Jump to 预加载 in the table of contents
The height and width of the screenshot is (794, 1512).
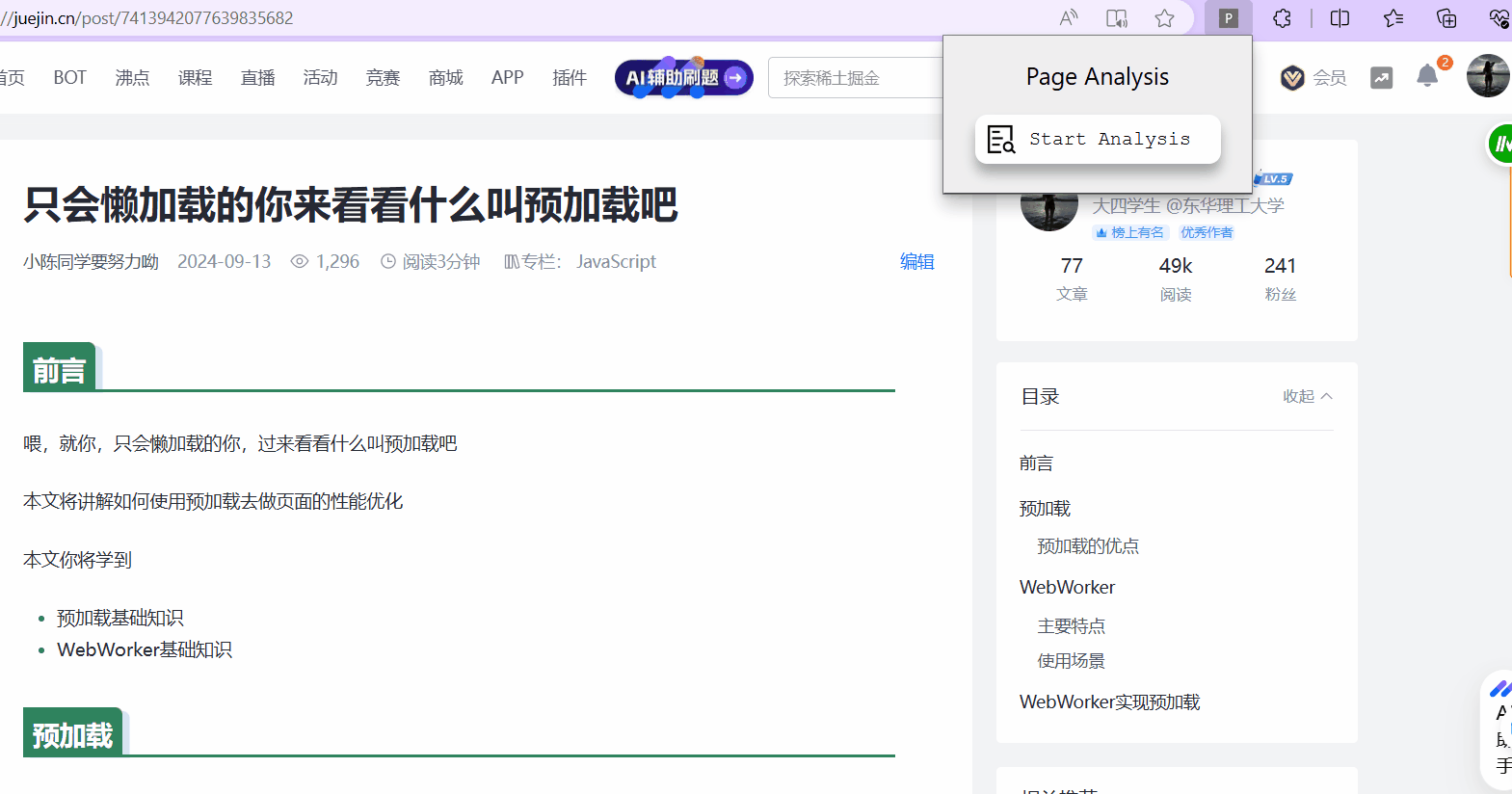(x=1045, y=509)
